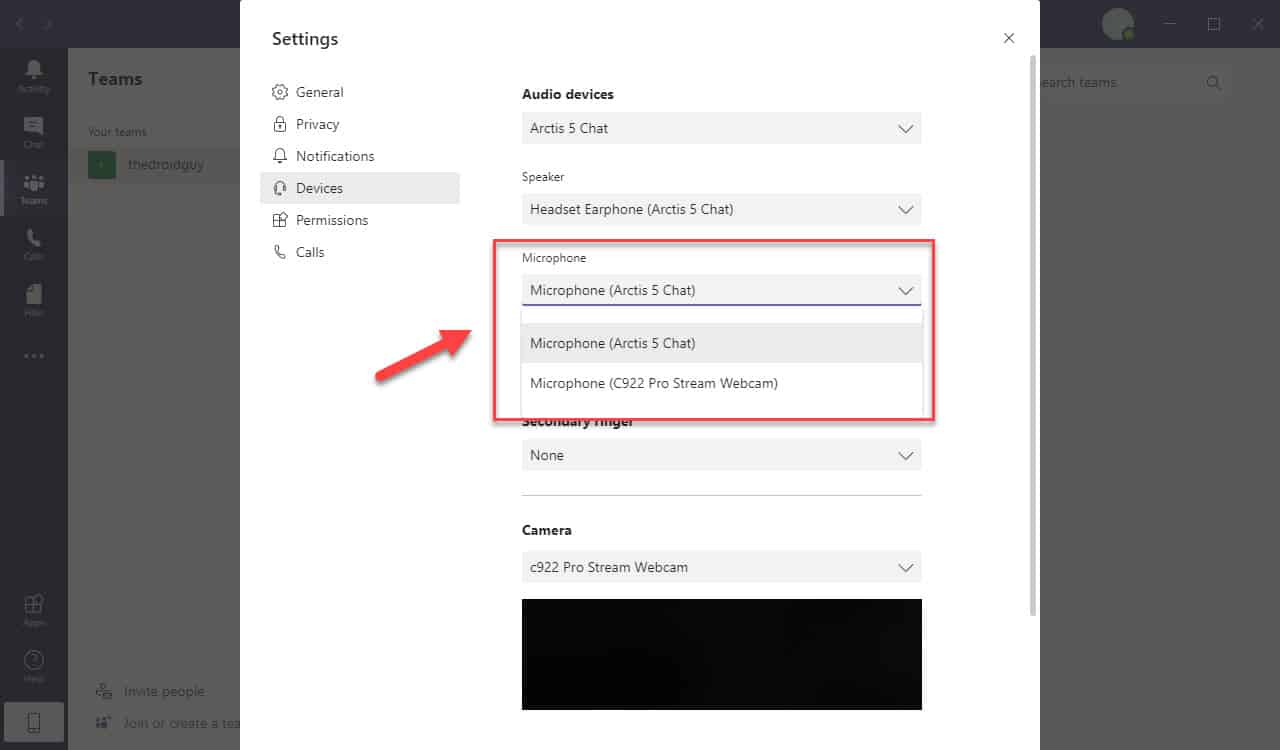Open Files in the left sidebar
Image resolution: width=1280 pixels, height=750 pixels.
(x=34, y=300)
